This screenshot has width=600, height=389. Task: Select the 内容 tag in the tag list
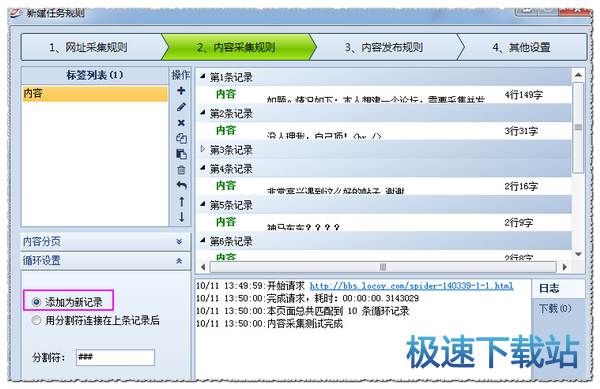(x=95, y=93)
